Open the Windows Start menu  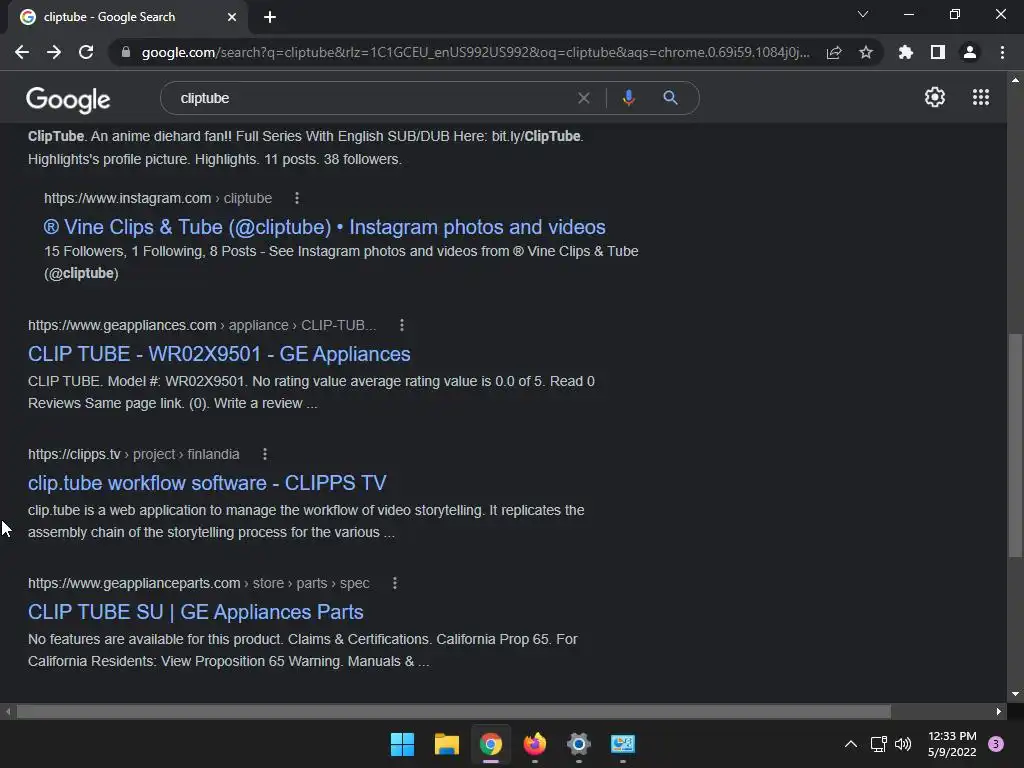tap(402, 744)
